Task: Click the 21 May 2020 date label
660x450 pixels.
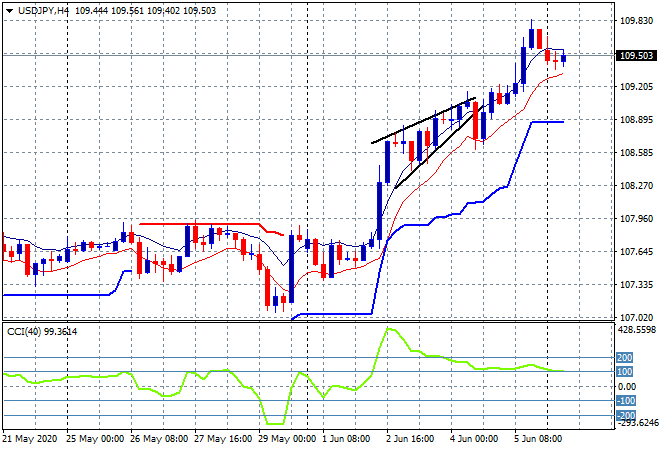Action: point(29,439)
